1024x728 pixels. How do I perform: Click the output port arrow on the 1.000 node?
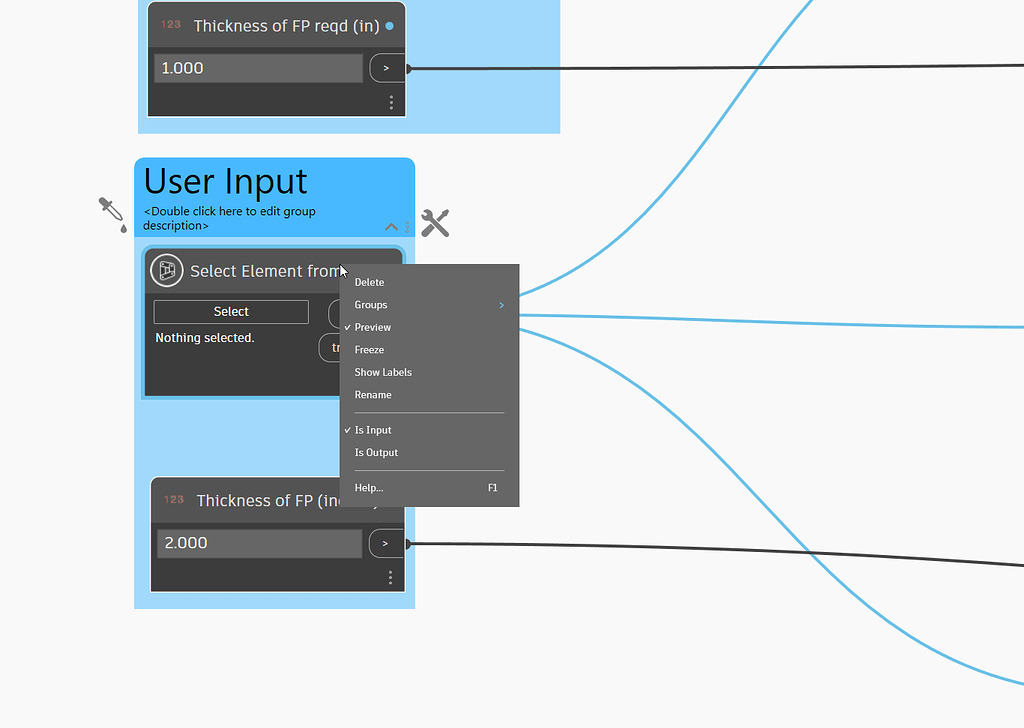click(x=386, y=68)
